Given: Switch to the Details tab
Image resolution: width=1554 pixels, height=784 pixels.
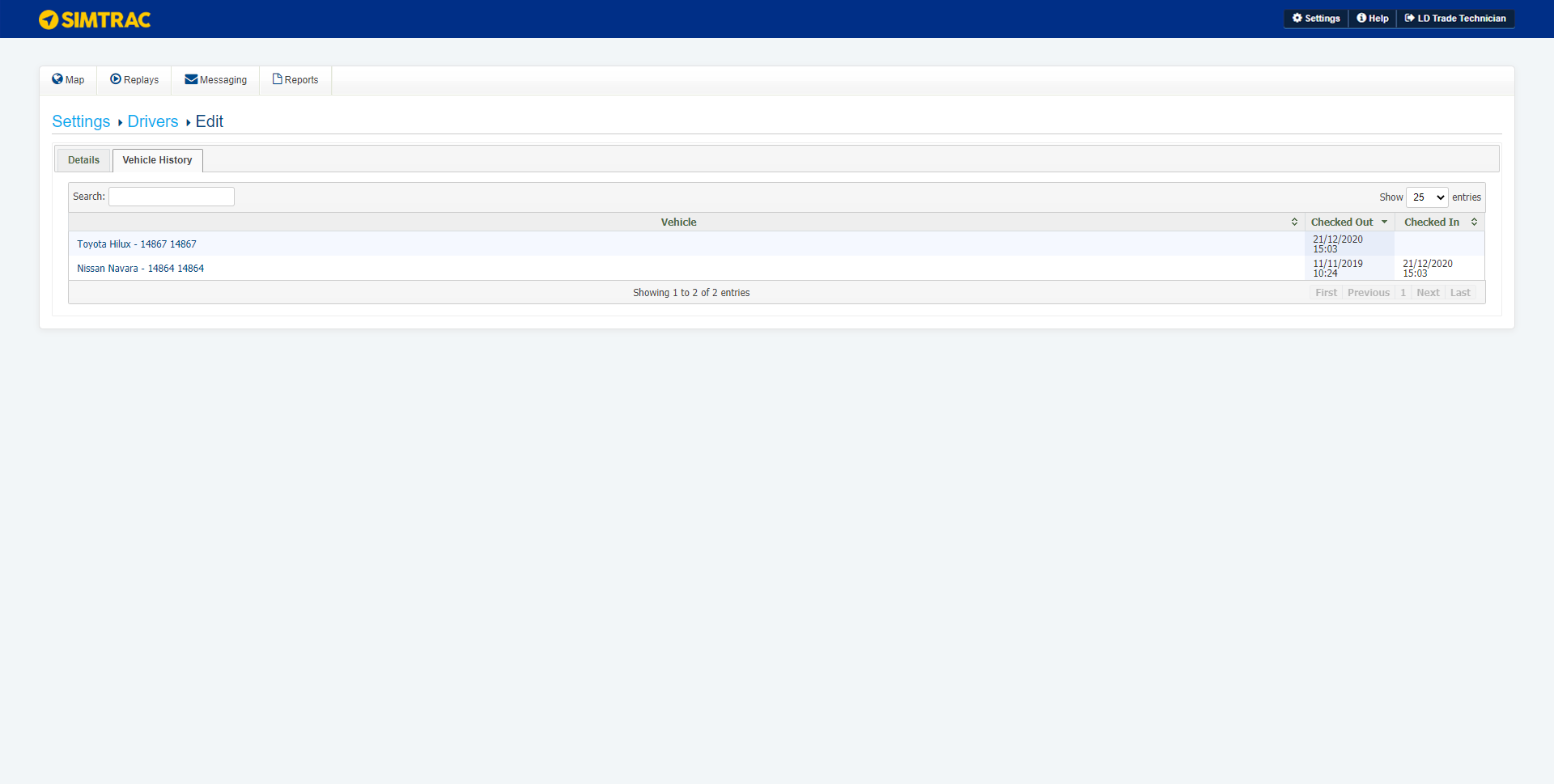Looking at the screenshot, I should (x=83, y=160).
